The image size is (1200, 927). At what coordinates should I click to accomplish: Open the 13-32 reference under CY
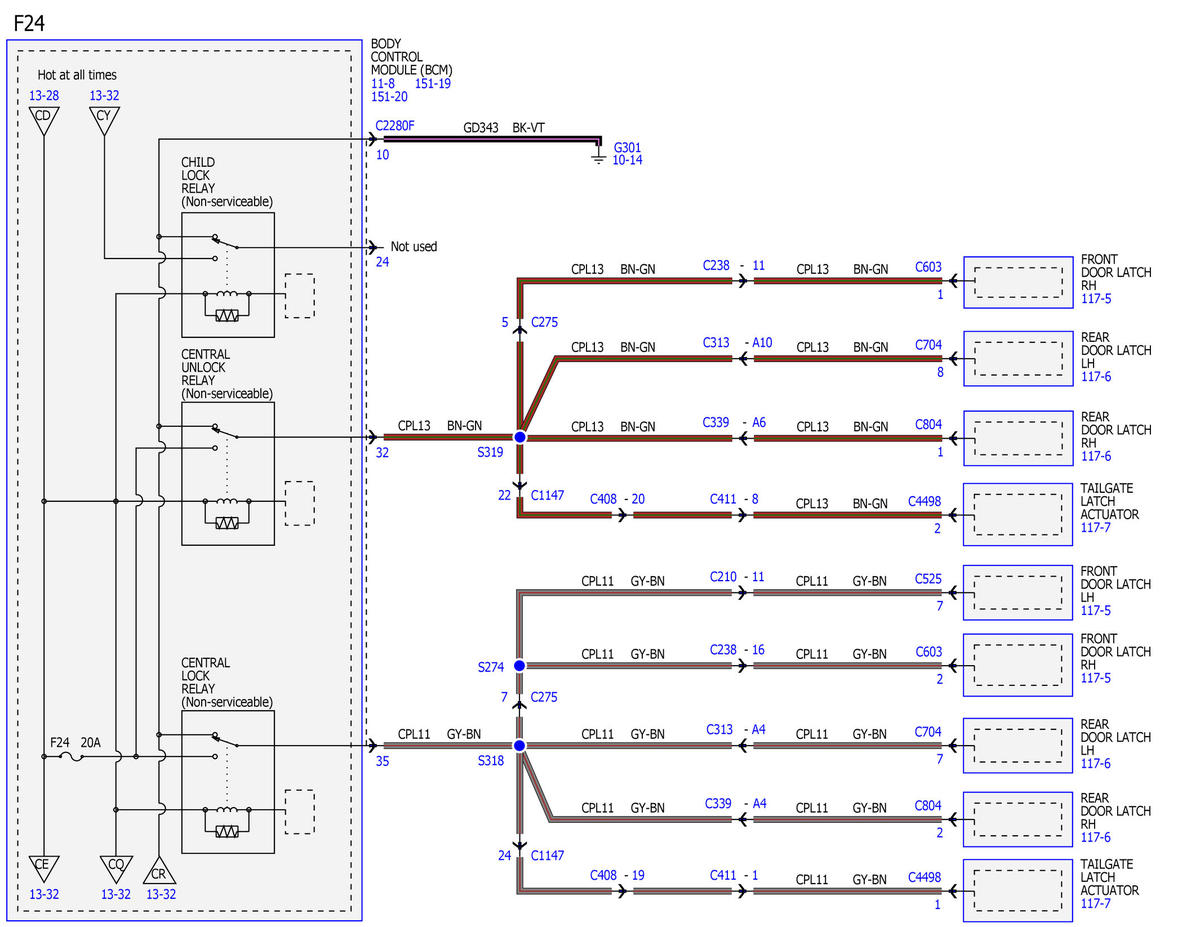(x=104, y=96)
